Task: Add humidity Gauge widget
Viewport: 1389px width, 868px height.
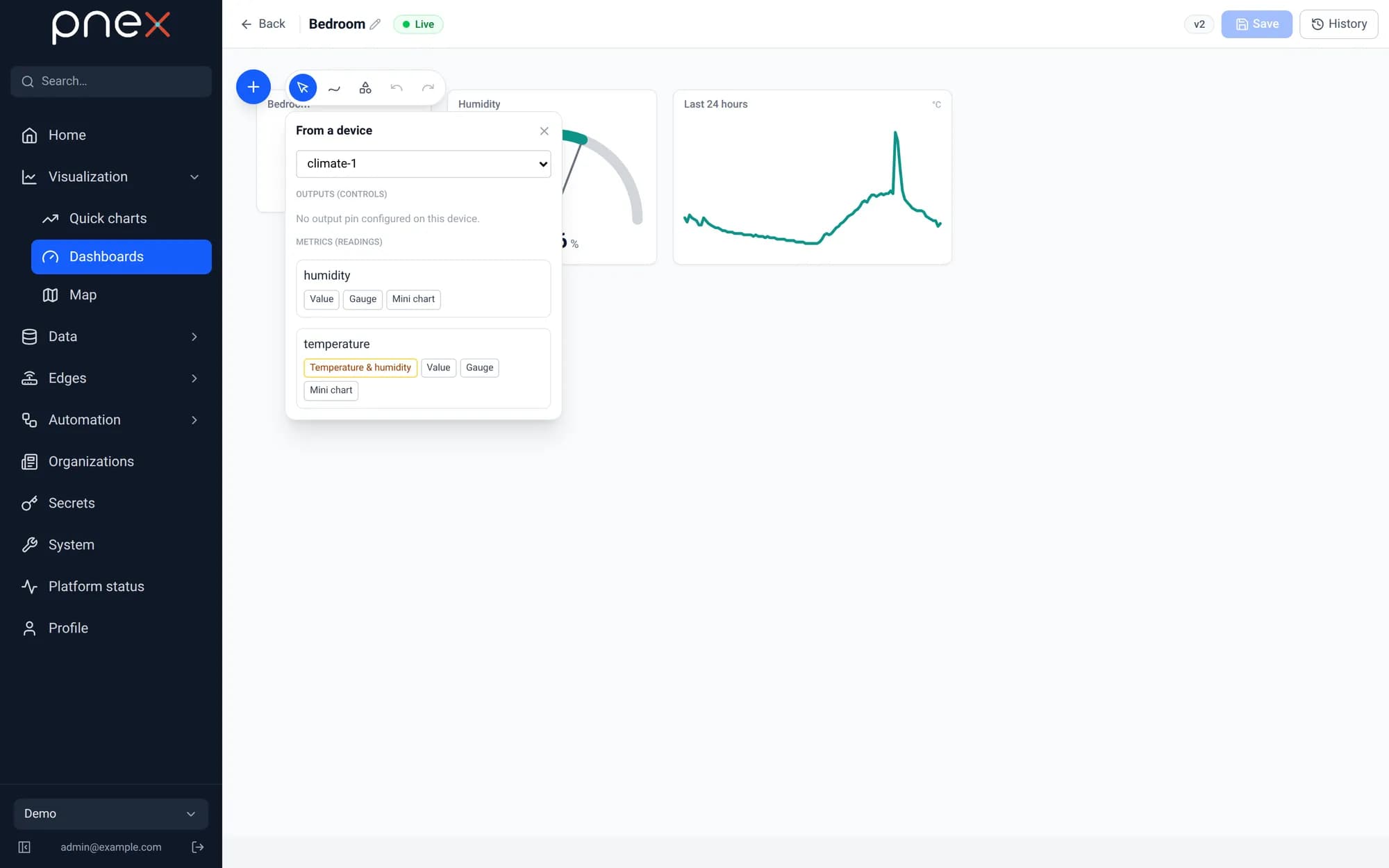Action: click(363, 299)
